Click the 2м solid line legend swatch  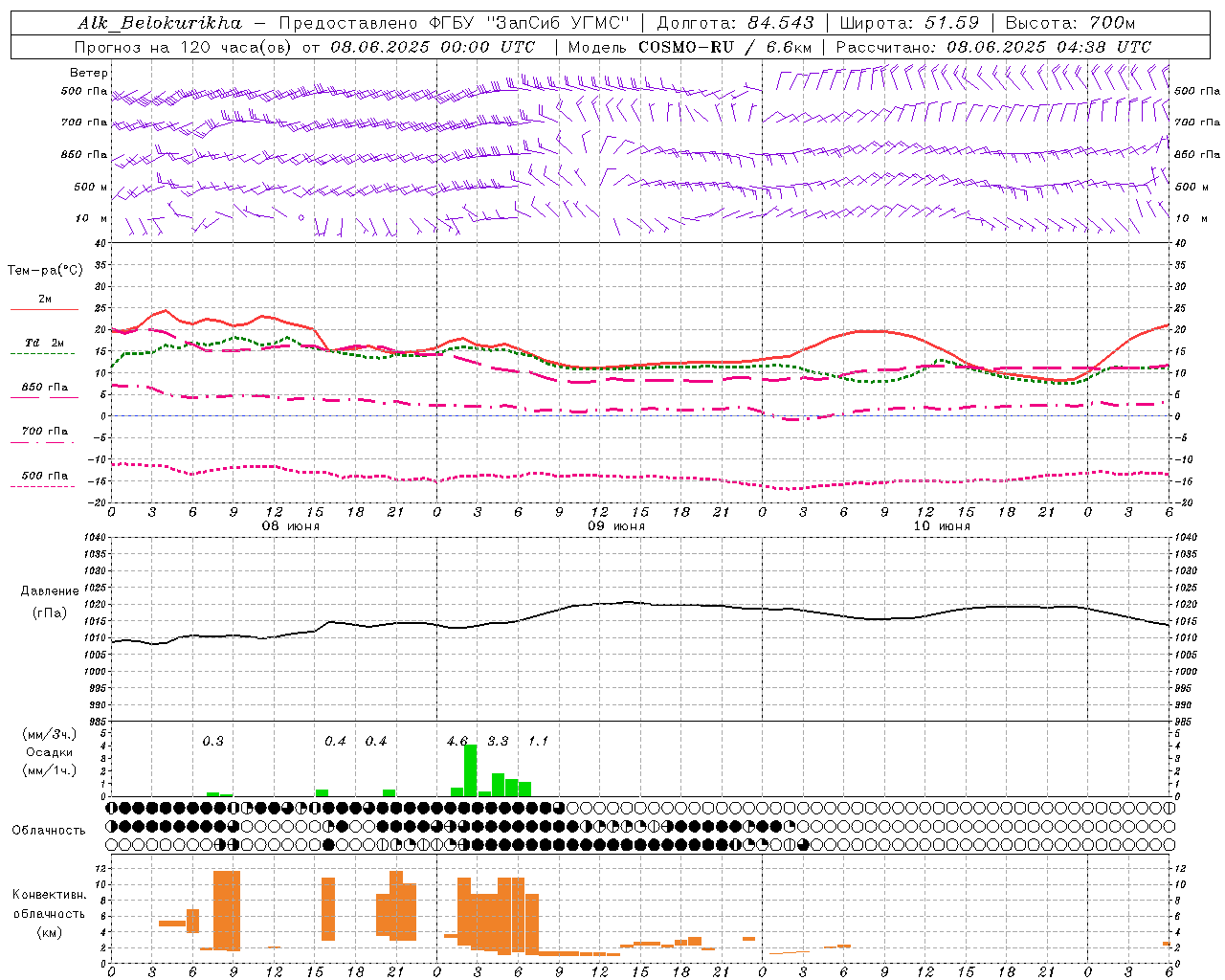point(44,309)
